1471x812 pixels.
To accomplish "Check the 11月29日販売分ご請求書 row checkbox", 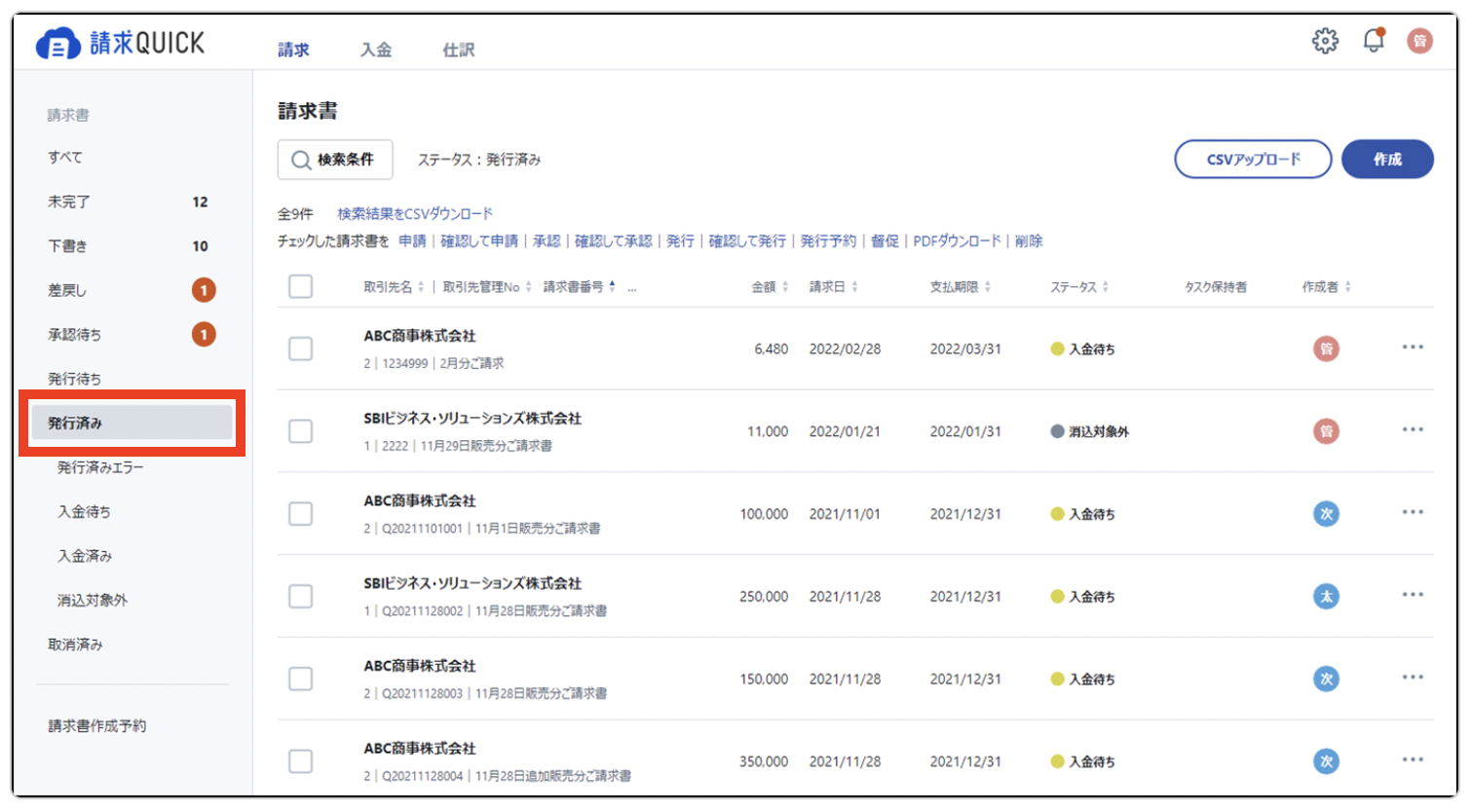I will tap(301, 431).
